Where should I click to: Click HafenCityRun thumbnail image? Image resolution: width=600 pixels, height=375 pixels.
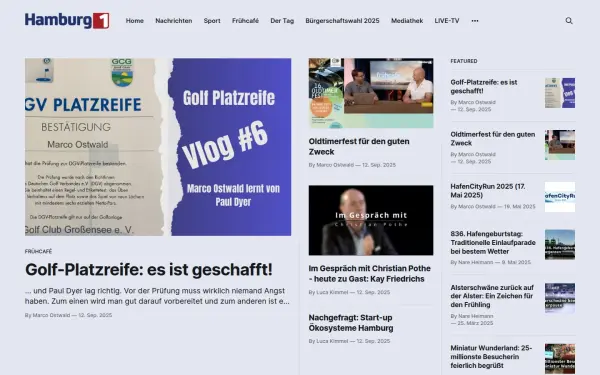coord(560,197)
